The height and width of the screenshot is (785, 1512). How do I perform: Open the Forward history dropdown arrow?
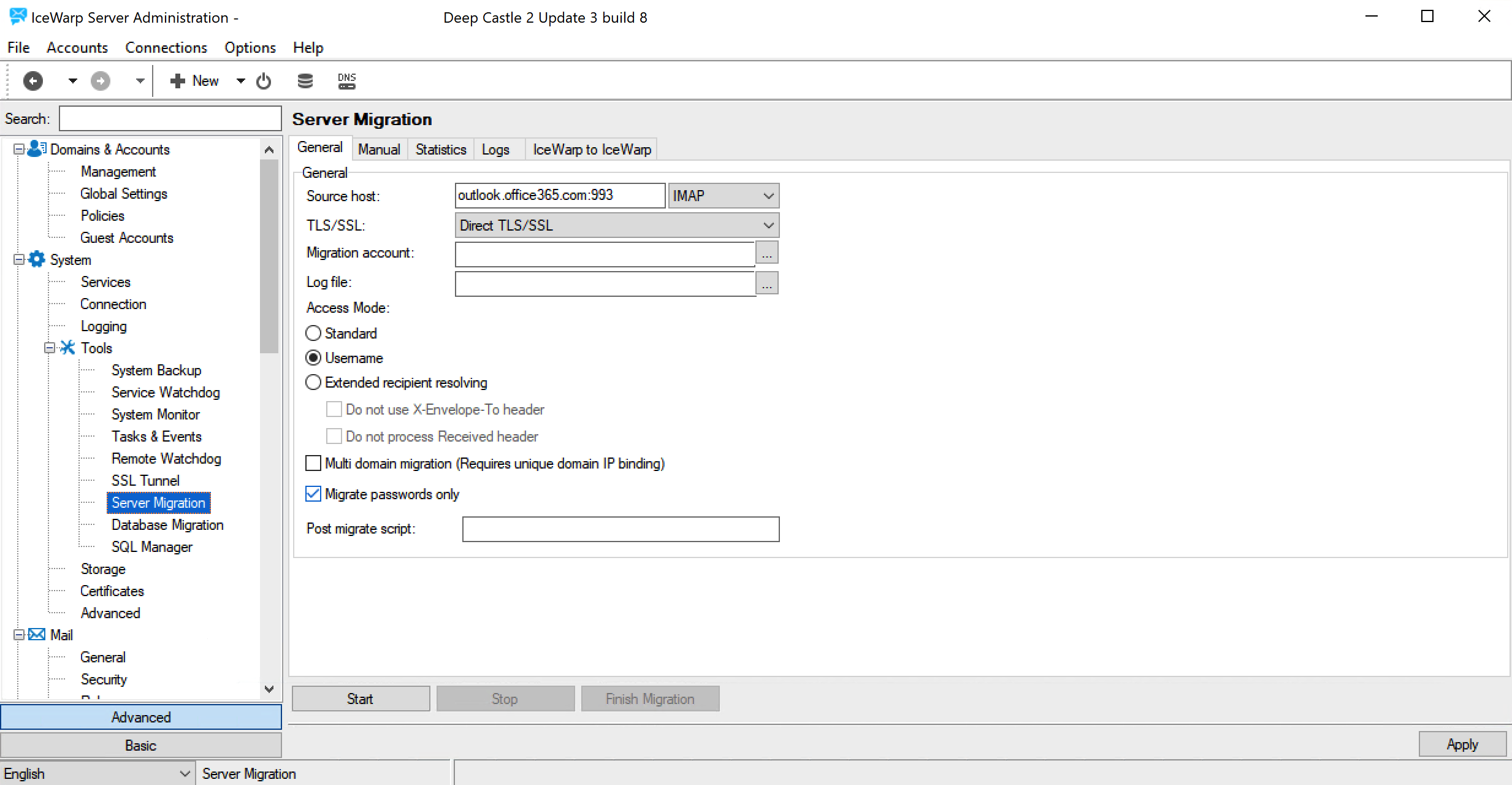tap(140, 81)
